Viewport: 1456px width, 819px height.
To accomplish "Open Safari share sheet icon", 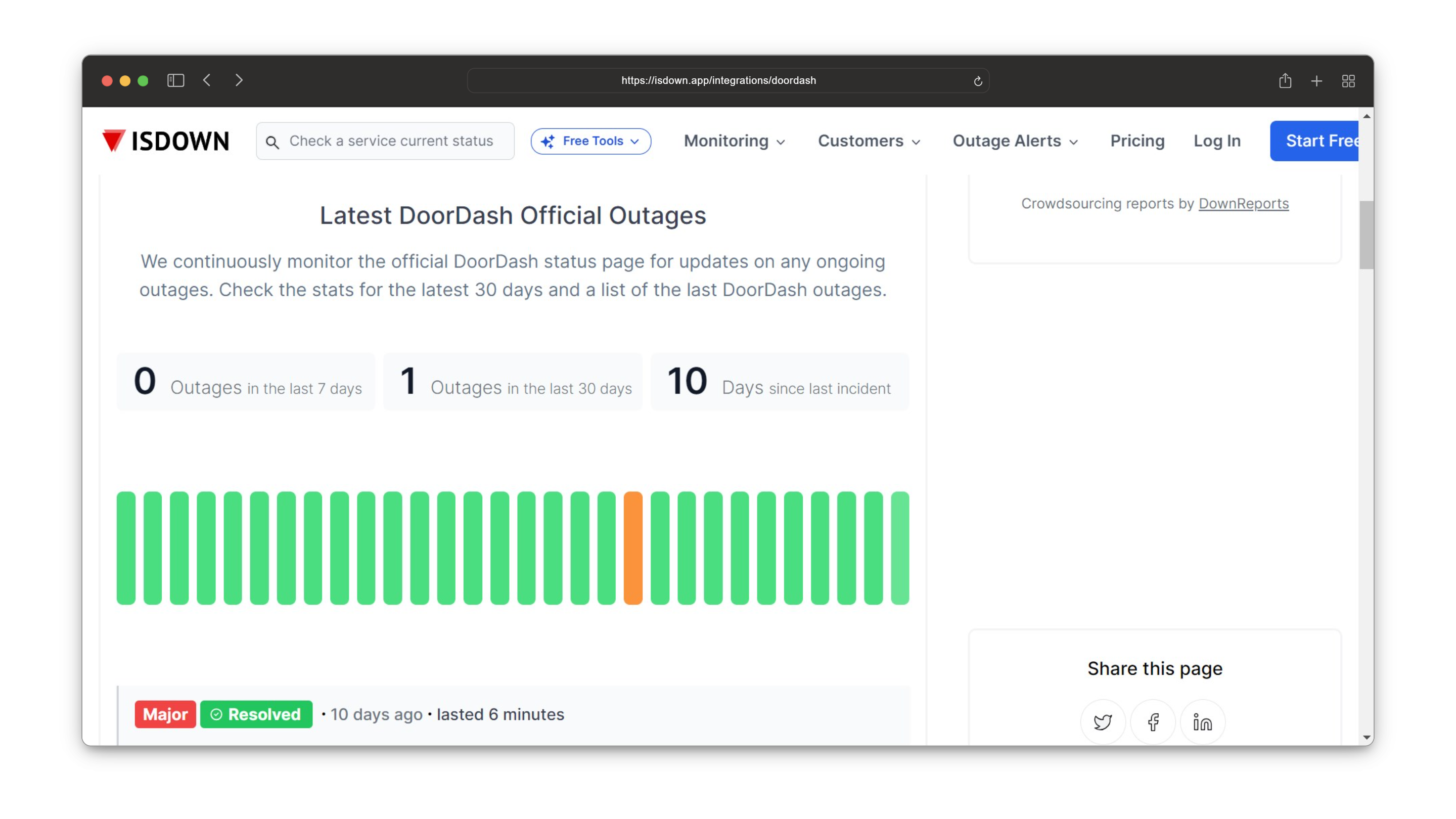I will click(x=1285, y=81).
